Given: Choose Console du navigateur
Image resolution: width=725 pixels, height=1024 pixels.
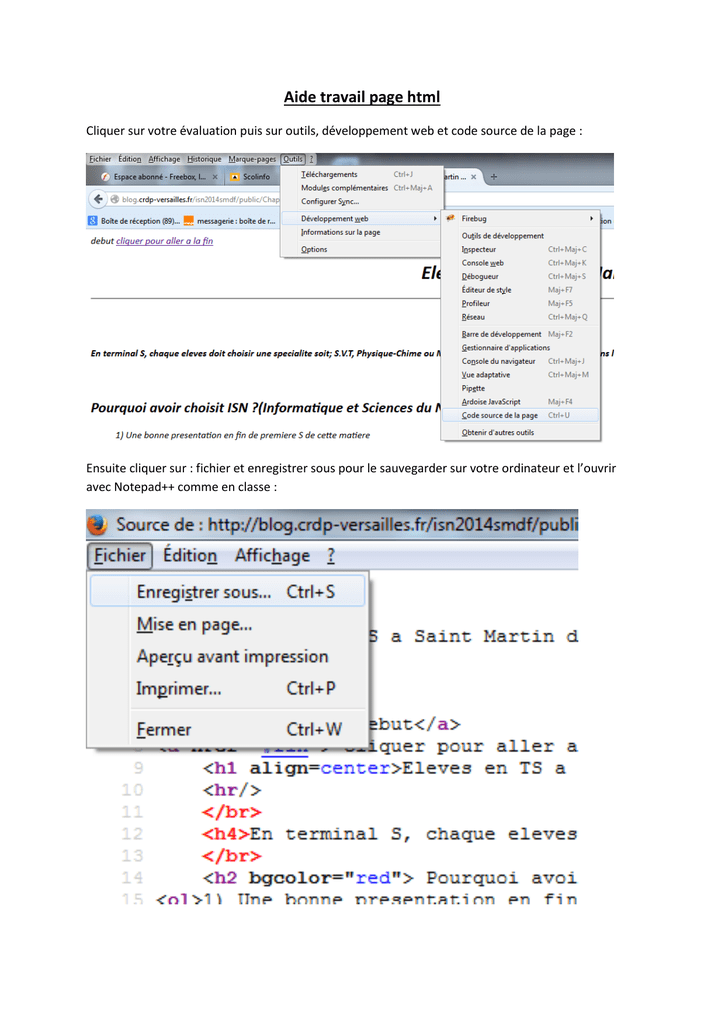Looking at the screenshot, I should 521,361.
